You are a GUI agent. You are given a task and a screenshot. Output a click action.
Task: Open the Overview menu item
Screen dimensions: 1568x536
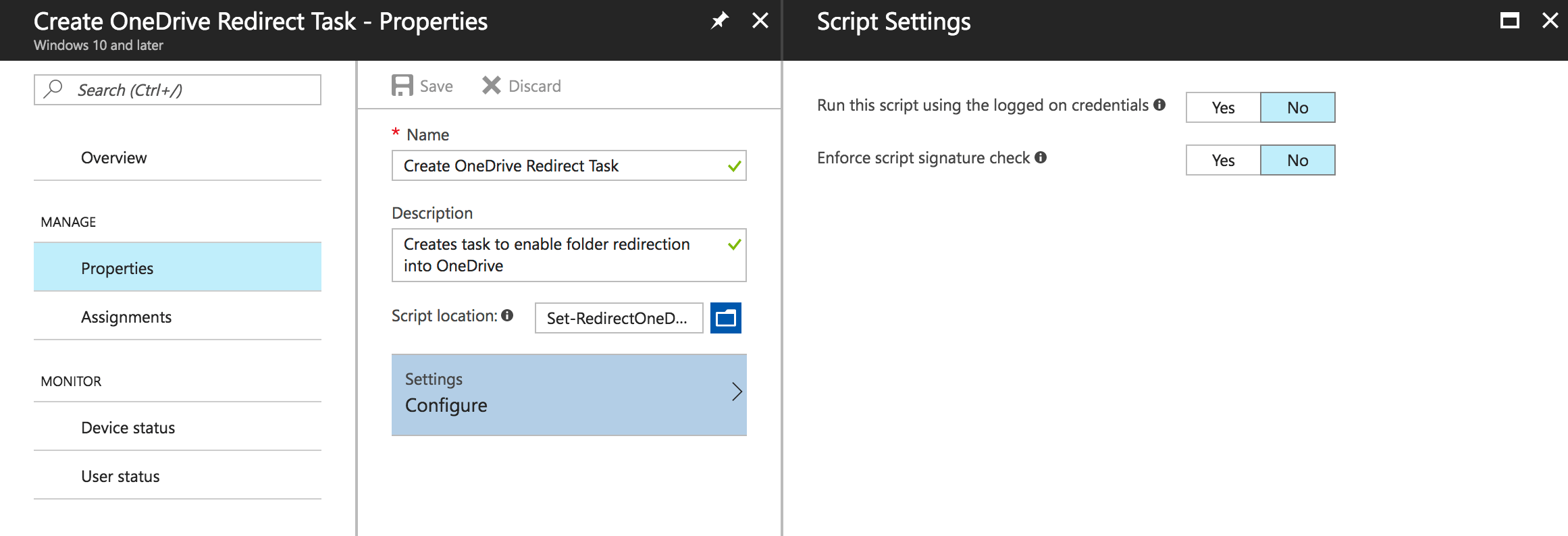tap(178, 158)
